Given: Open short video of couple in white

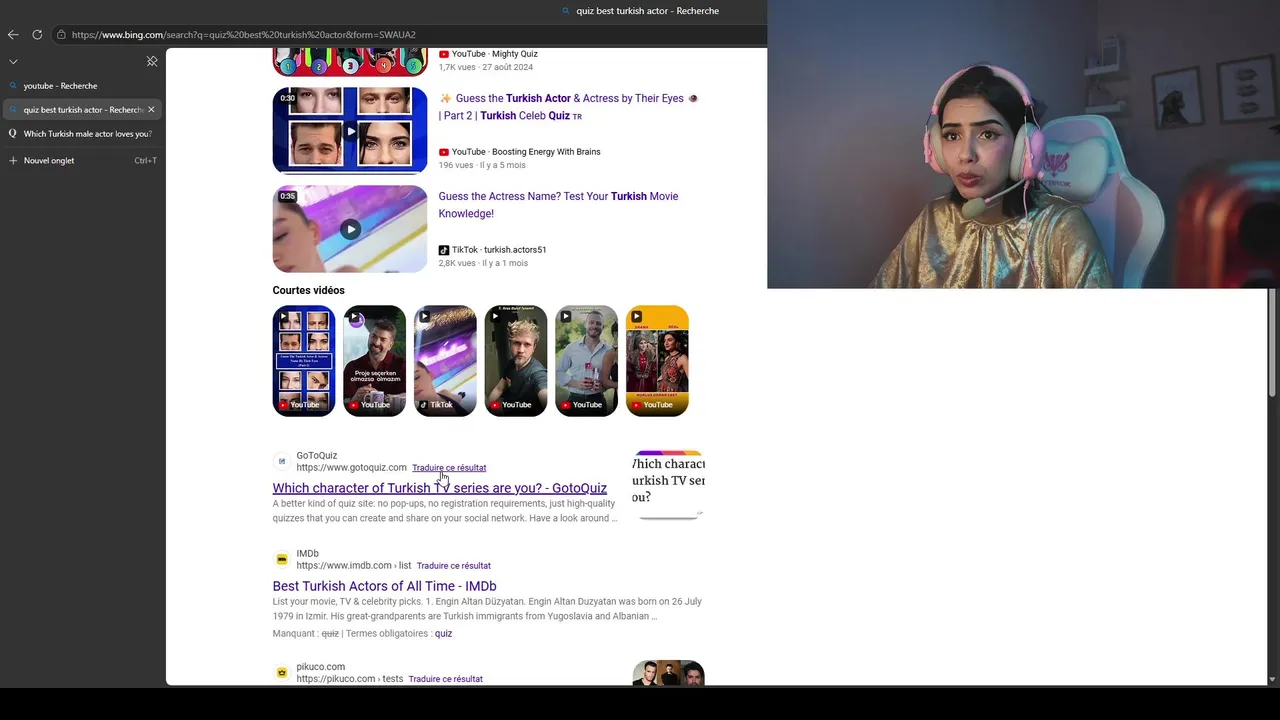Looking at the screenshot, I should pos(587,361).
